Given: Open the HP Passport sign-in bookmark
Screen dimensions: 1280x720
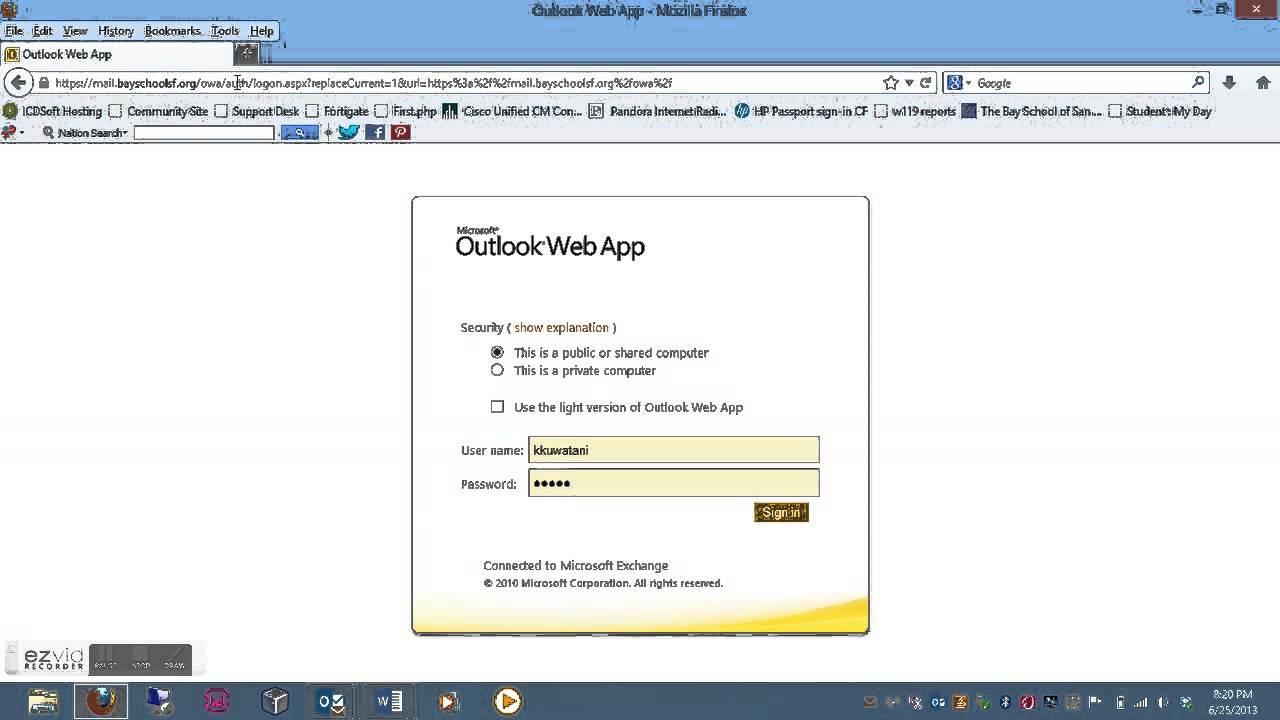Looking at the screenshot, I should [x=801, y=111].
